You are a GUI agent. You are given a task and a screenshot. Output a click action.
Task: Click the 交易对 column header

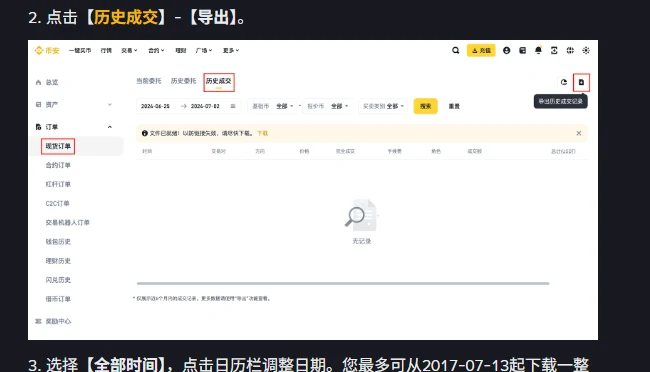point(218,151)
